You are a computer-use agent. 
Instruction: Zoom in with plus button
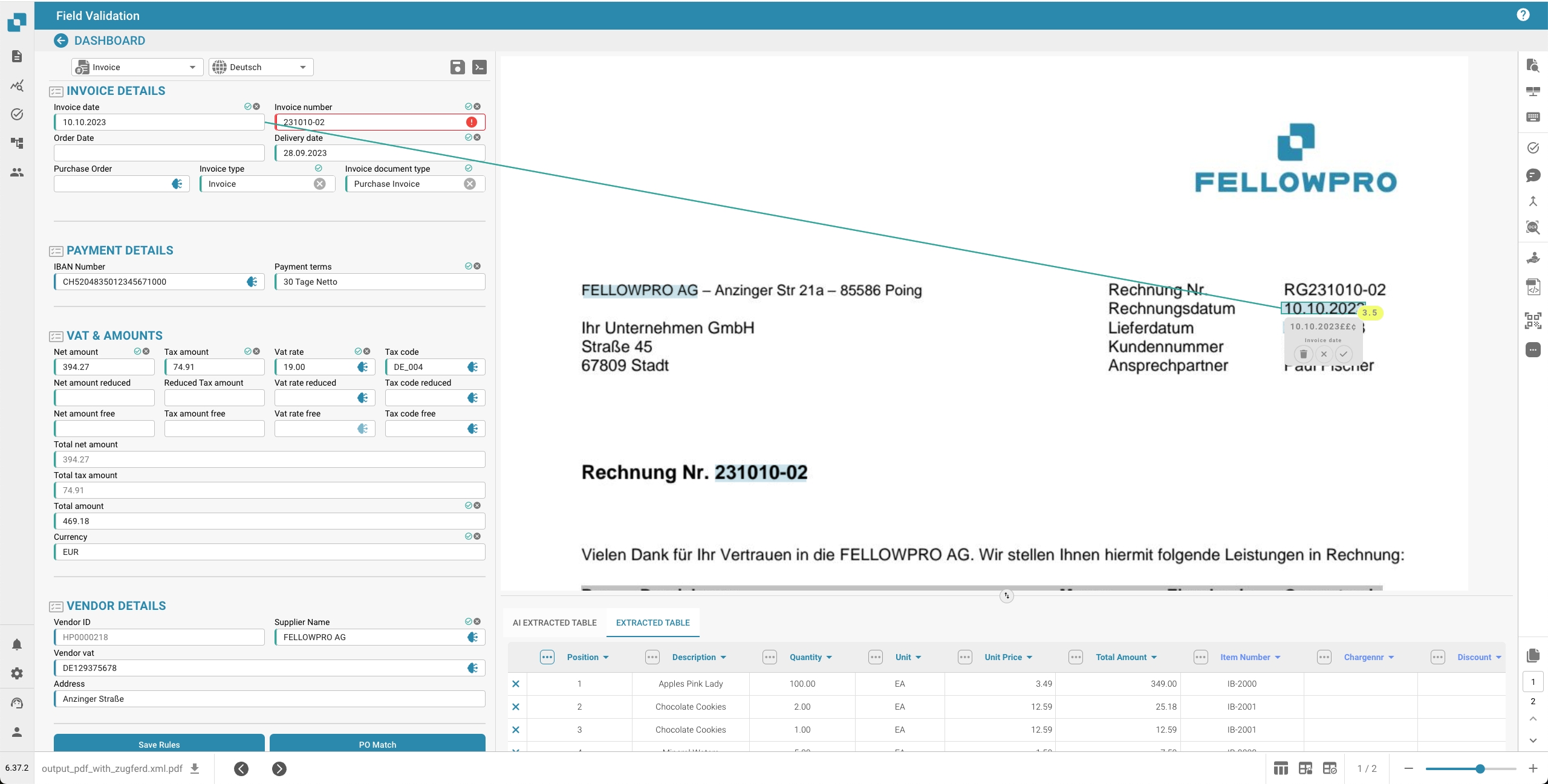click(1533, 768)
